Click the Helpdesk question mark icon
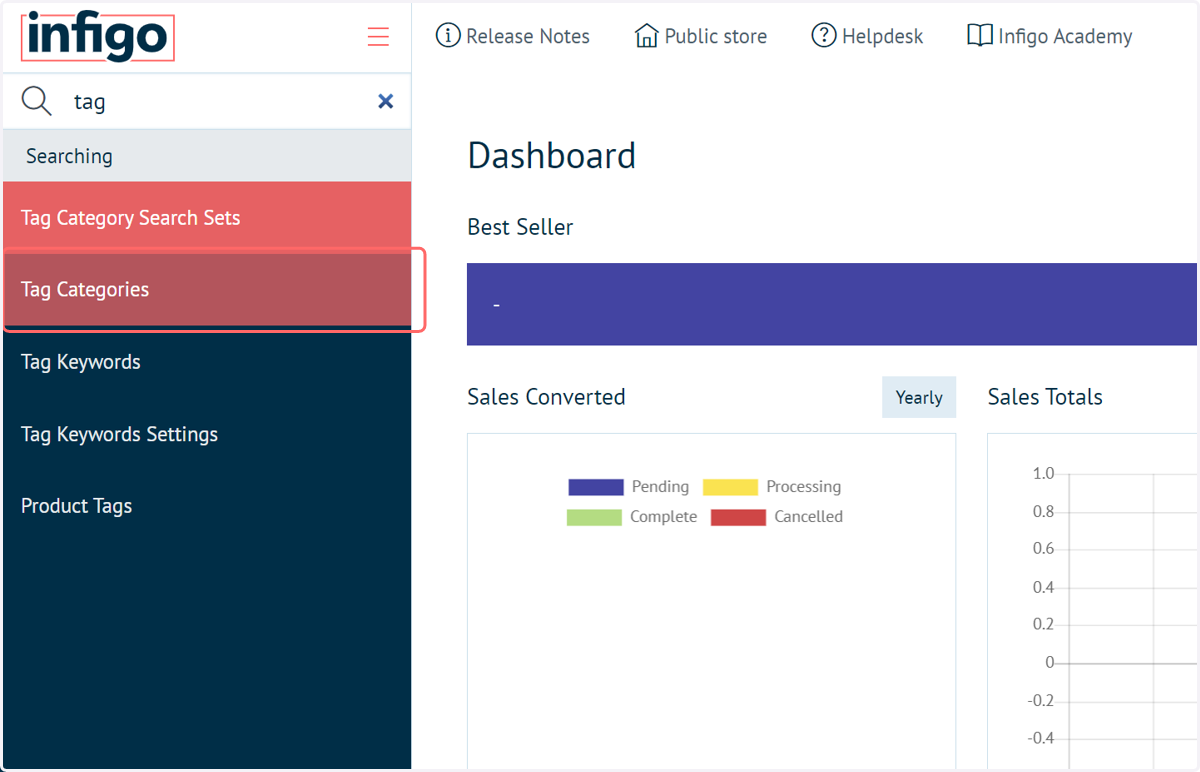Screen dimensions: 1200x772 tap(823, 36)
